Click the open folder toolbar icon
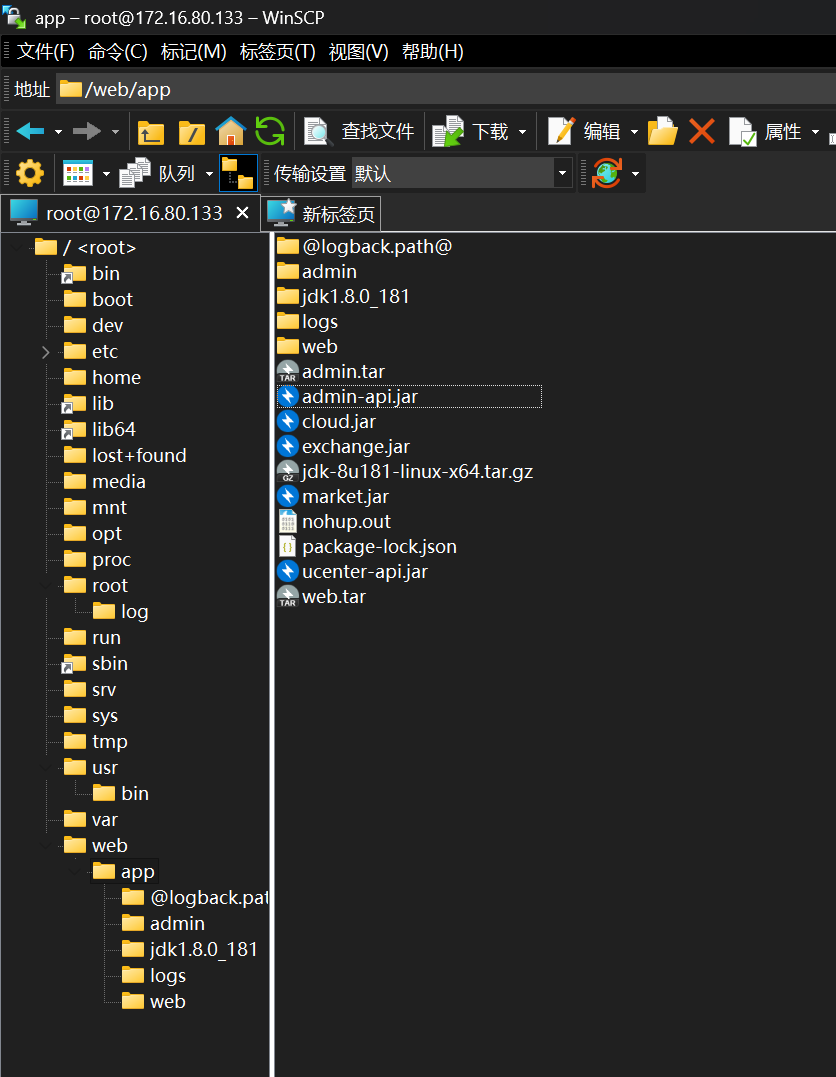The height and width of the screenshot is (1077, 836). (x=663, y=131)
